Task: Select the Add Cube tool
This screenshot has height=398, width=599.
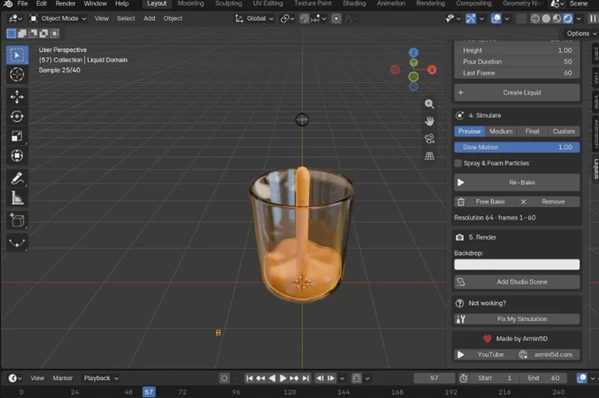Action: point(17,220)
